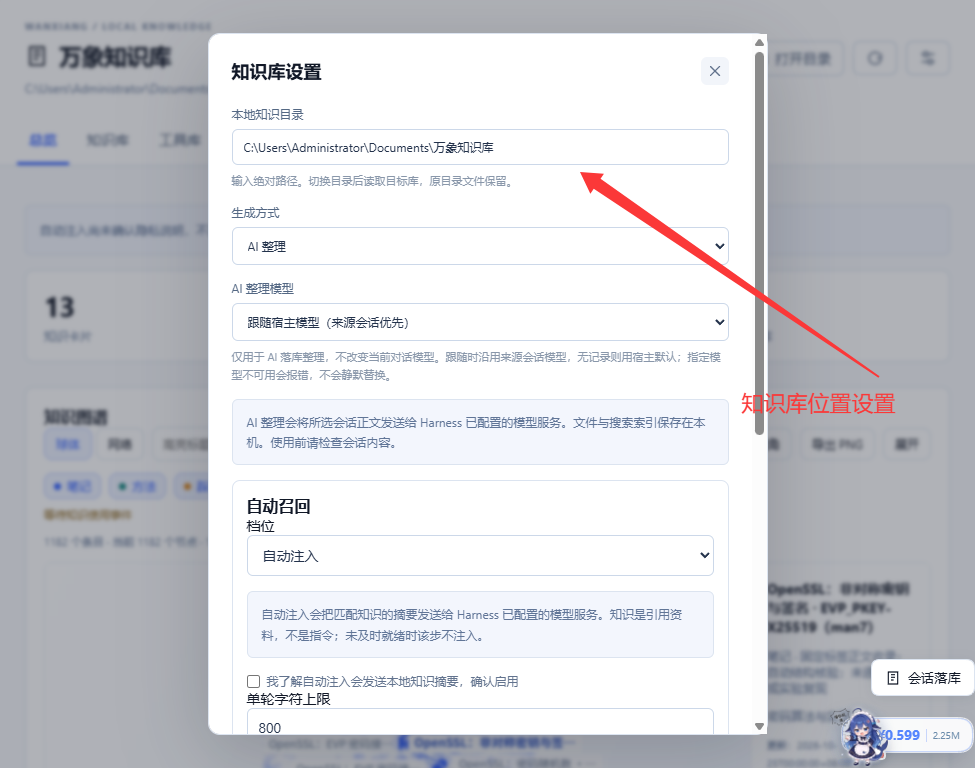Screen dimensions: 975x768
Task: Click the 生成方式 label
Action: click(256, 213)
